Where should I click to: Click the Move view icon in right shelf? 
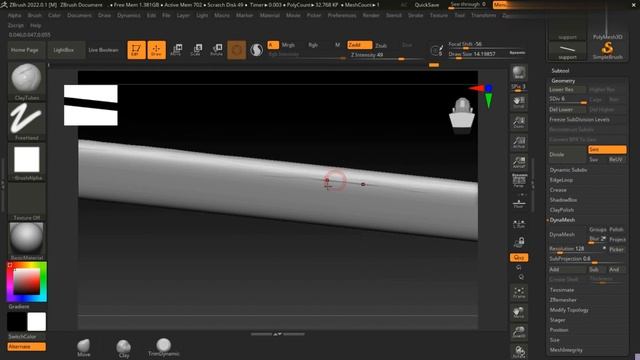519,312
